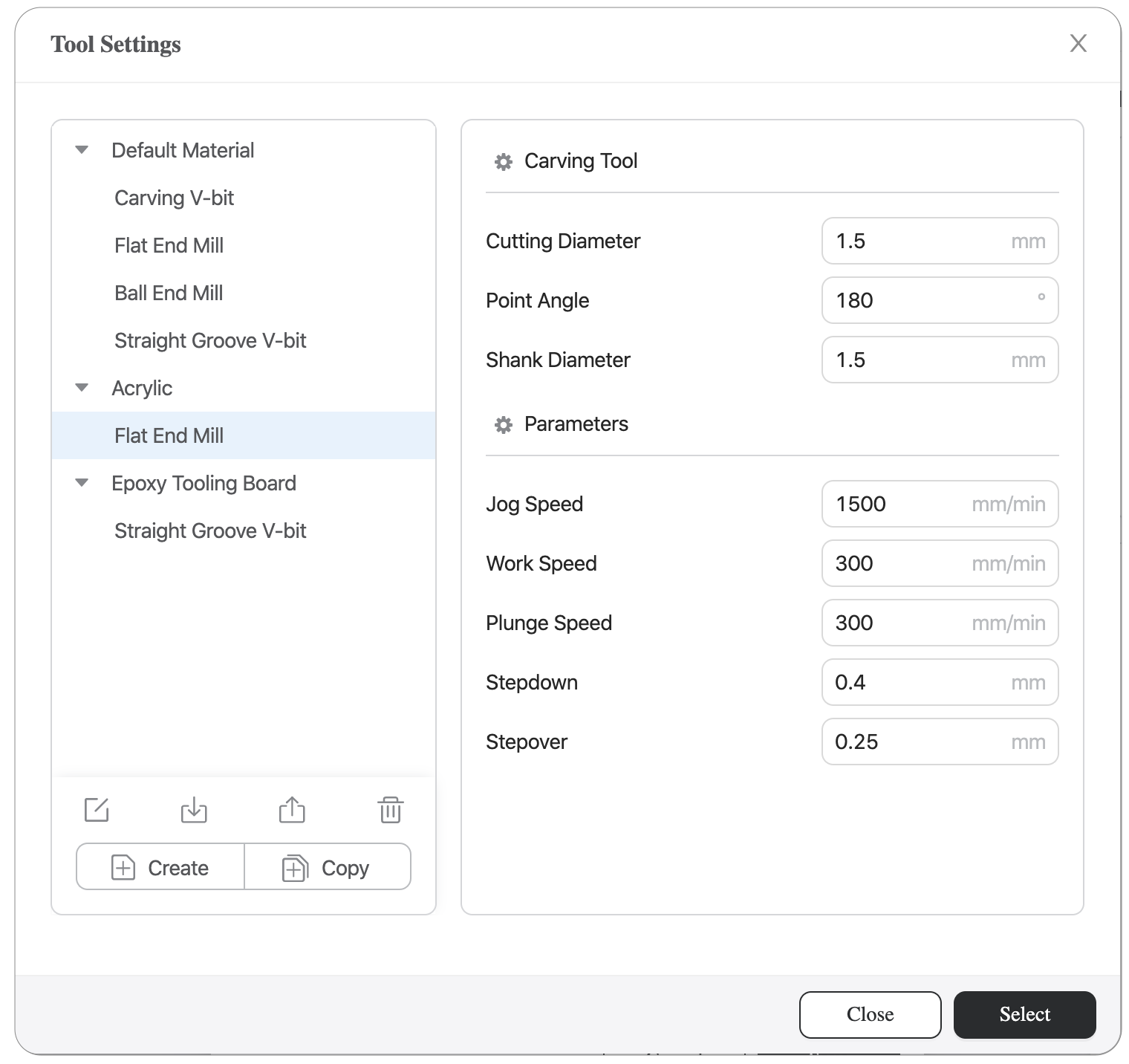
Task: Delete the selected tool via trash icon
Action: click(391, 810)
